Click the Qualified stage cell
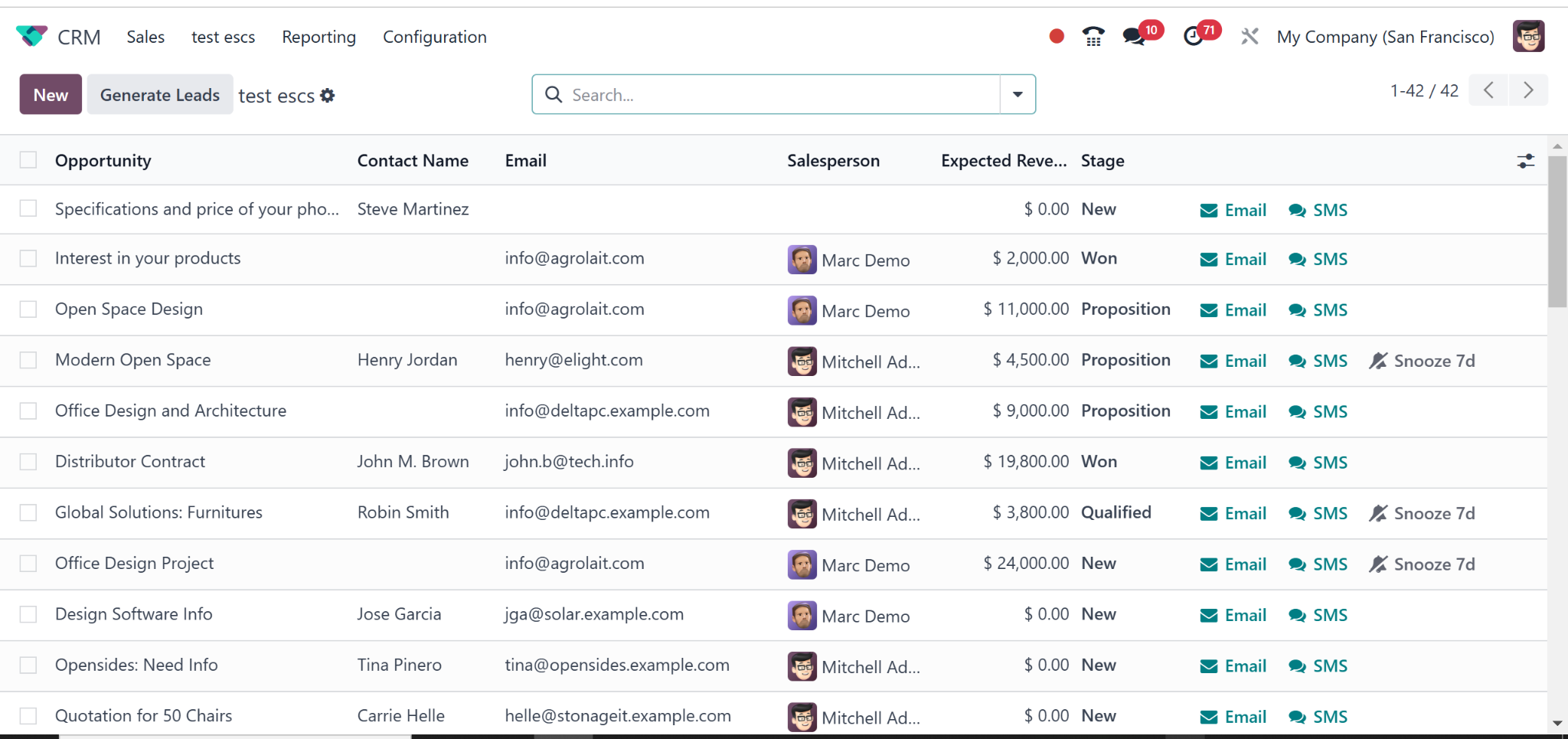 (x=1116, y=512)
